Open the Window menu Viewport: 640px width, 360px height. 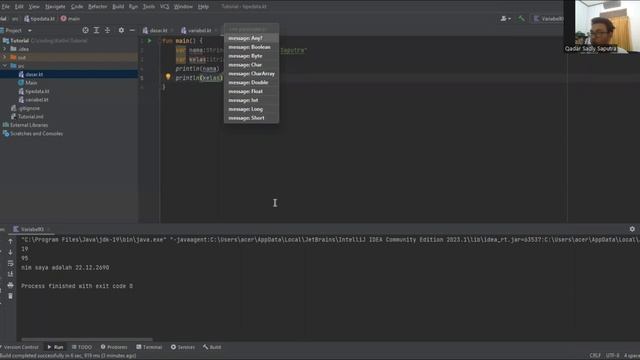pyautogui.click(x=183, y=7)
